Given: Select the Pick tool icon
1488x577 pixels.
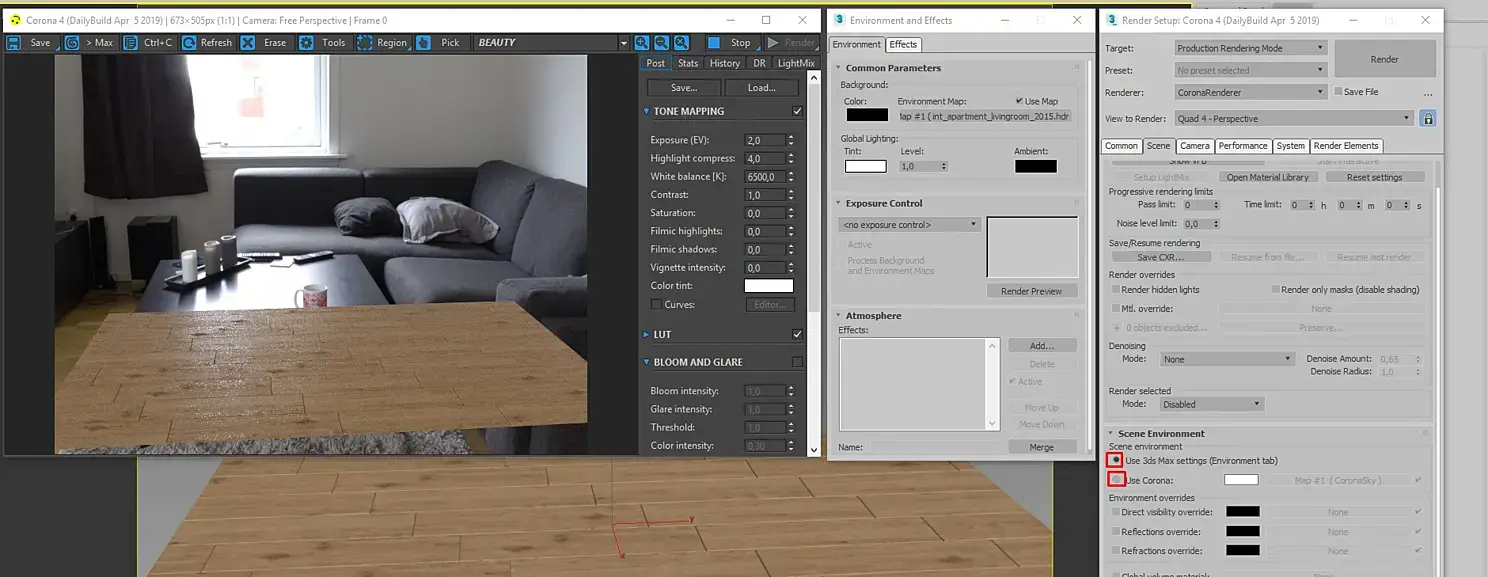Looking at the screenshot, I should (423, 43).
